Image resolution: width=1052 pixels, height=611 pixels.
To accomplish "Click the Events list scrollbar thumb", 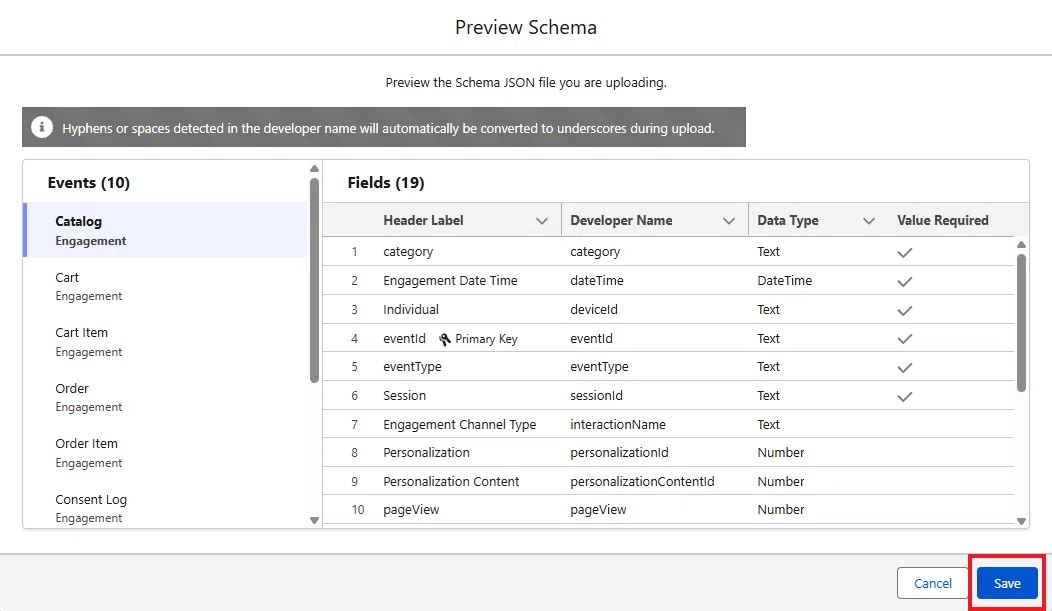I will click(314, 280).
